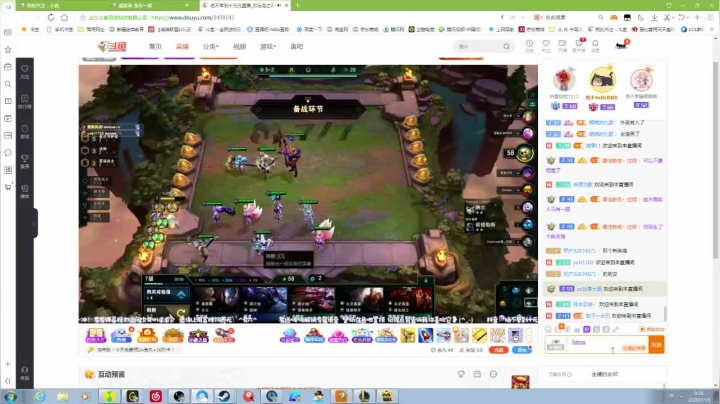Switch to the second browser tab

[149, 5]
